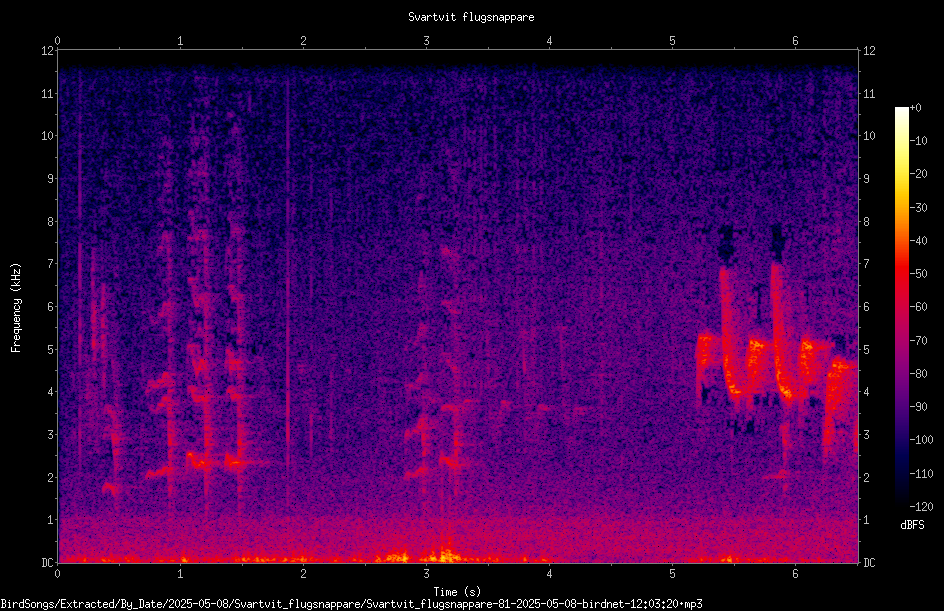
Task: Click the white top of the dBFS color bar
Action: [x=901, y=112]
